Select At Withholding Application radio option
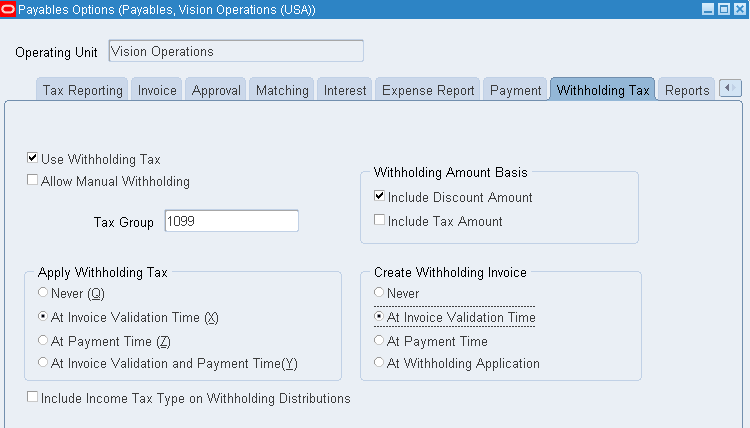Screen dimensions: 750x428 [379, 363]
